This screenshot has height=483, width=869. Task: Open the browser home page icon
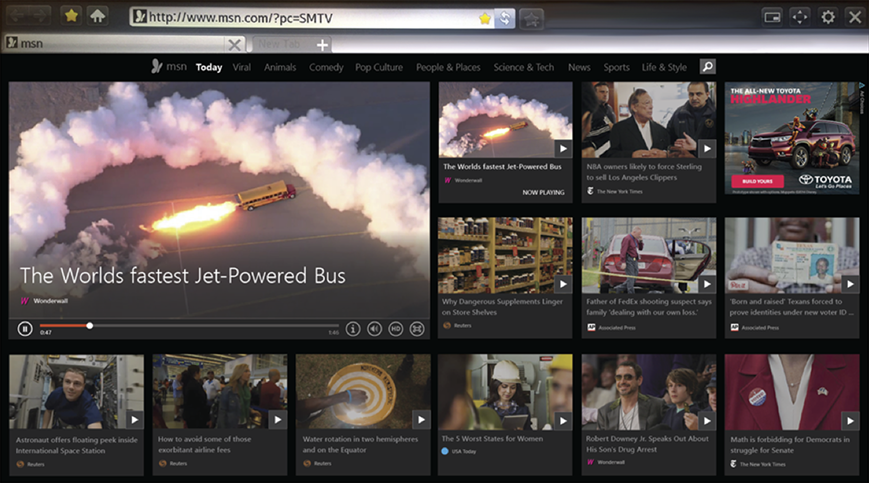click(97, 16)
